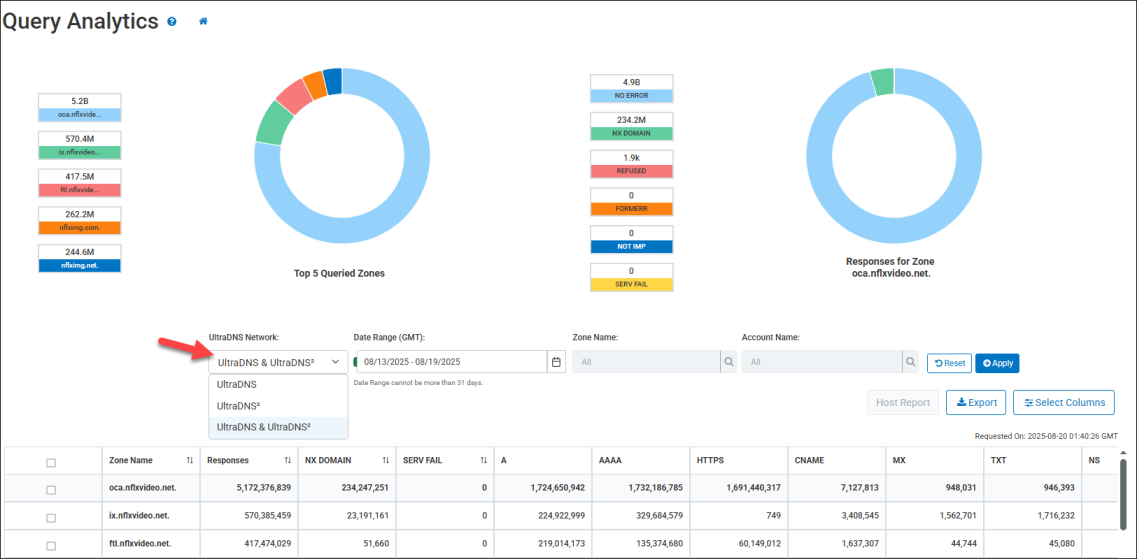
Task: Sort by NX DOMAIN column arrows
Action: tap(385, 460)
